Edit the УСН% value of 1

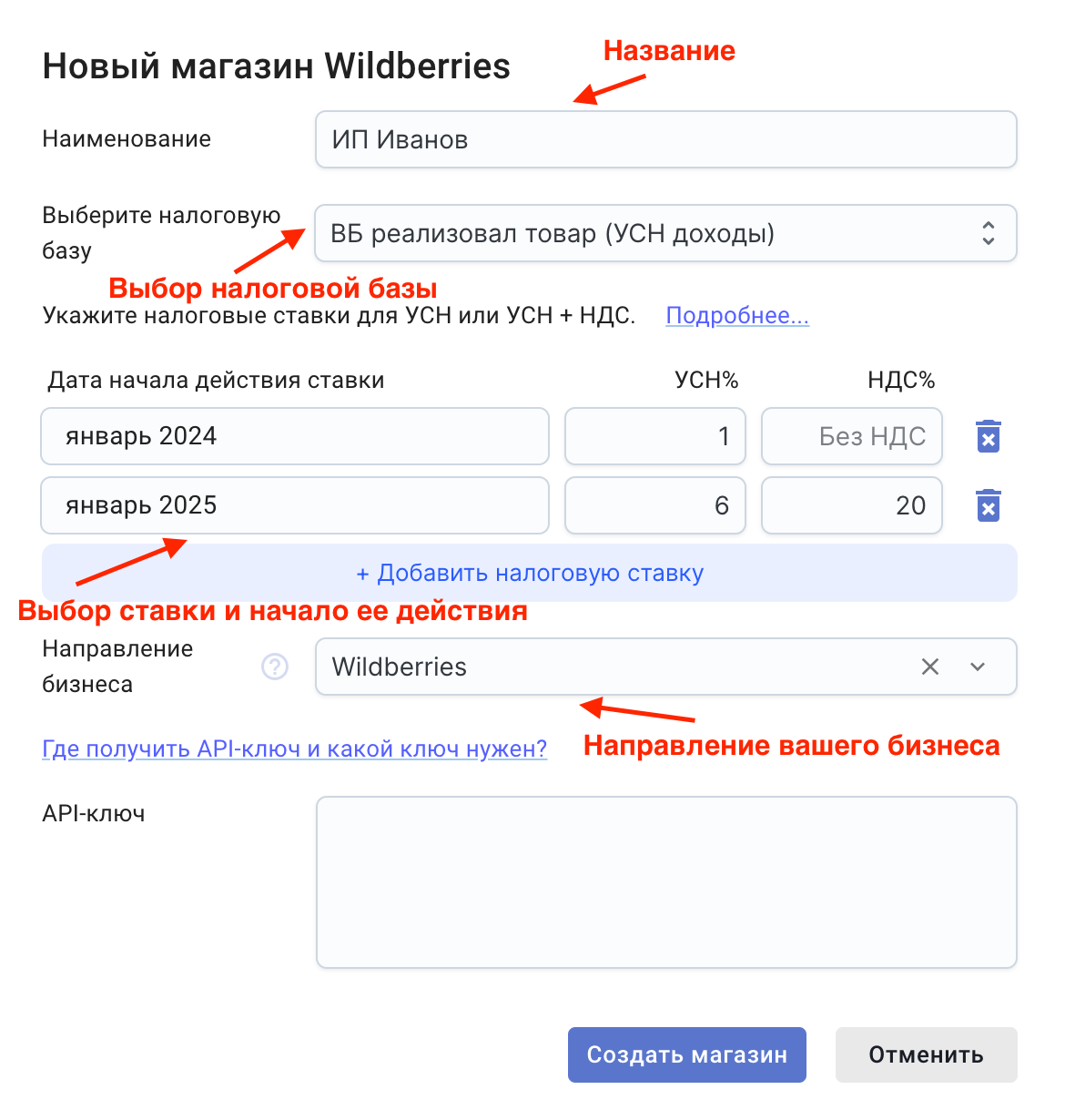point(654,436)
